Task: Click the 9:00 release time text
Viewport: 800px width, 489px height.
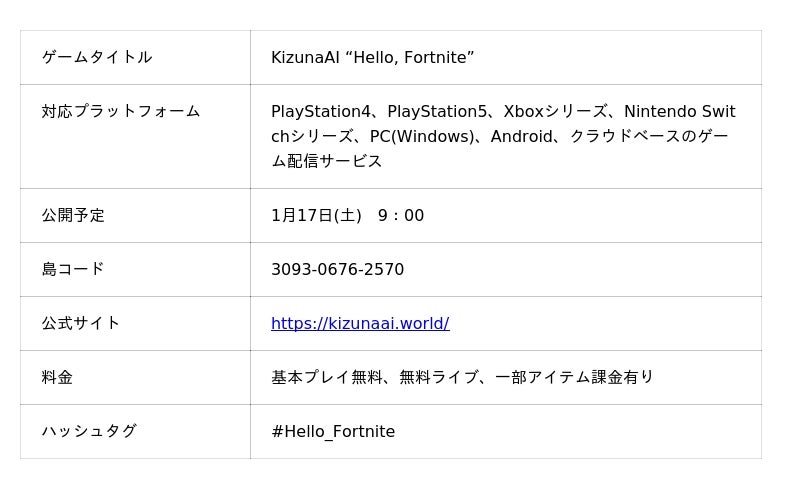Action: (401, 215)
